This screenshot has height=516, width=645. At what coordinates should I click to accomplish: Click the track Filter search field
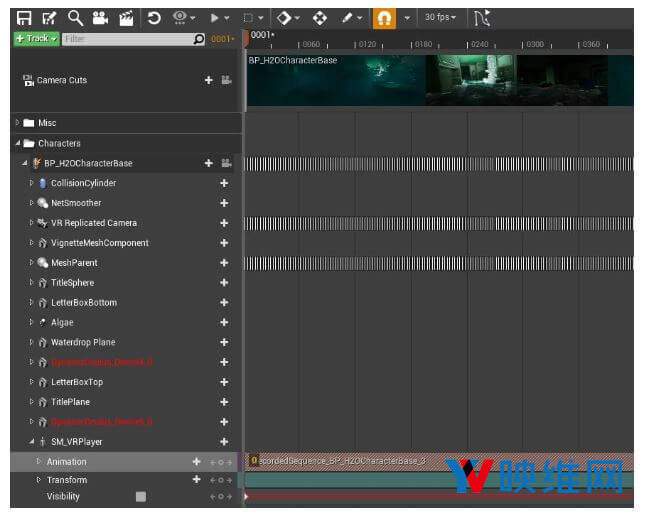click(125, 39)
